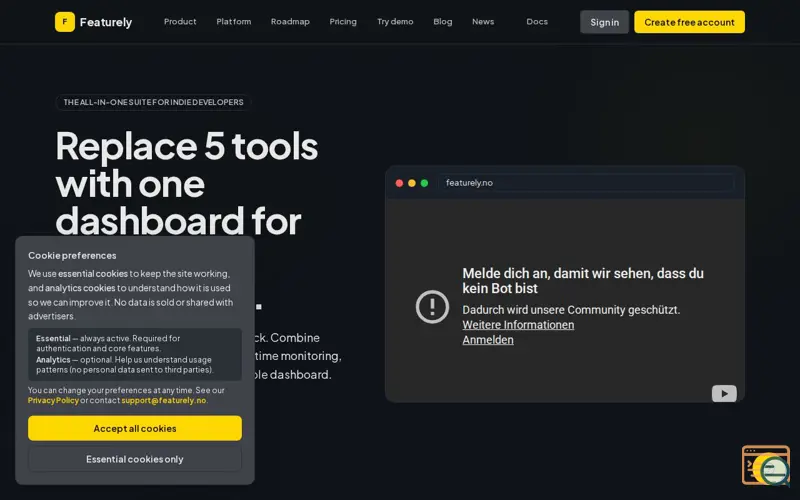Click the featurely.no address bar
The height and width of the screenshot is (500, 800).
[586, 183]
